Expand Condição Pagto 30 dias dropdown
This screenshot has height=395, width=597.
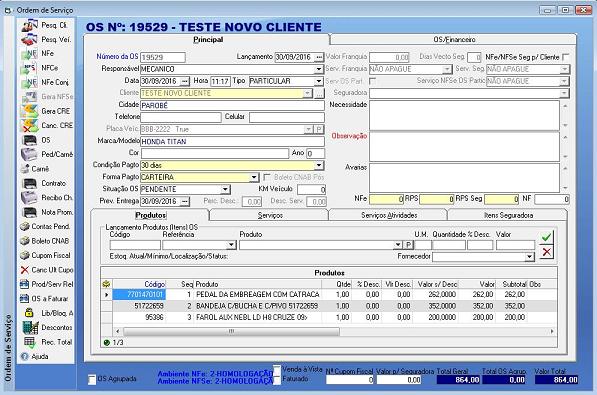(319, 165)
